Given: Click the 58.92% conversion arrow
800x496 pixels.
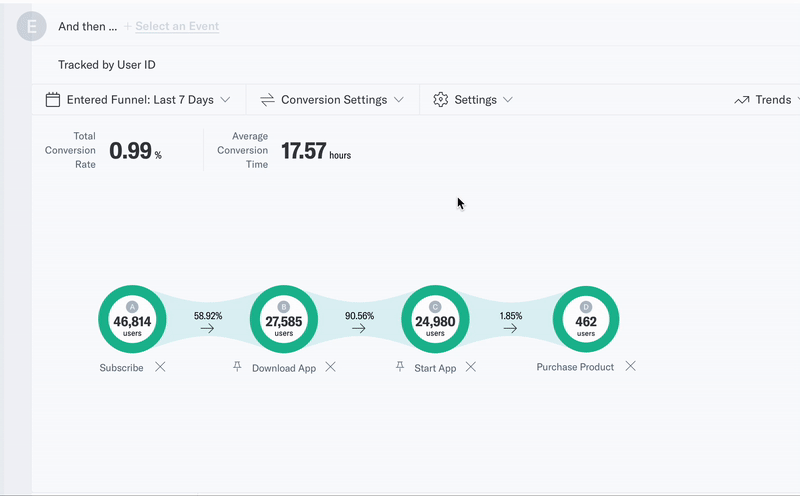Looking at the screenshot, I should tap(207, 329).
